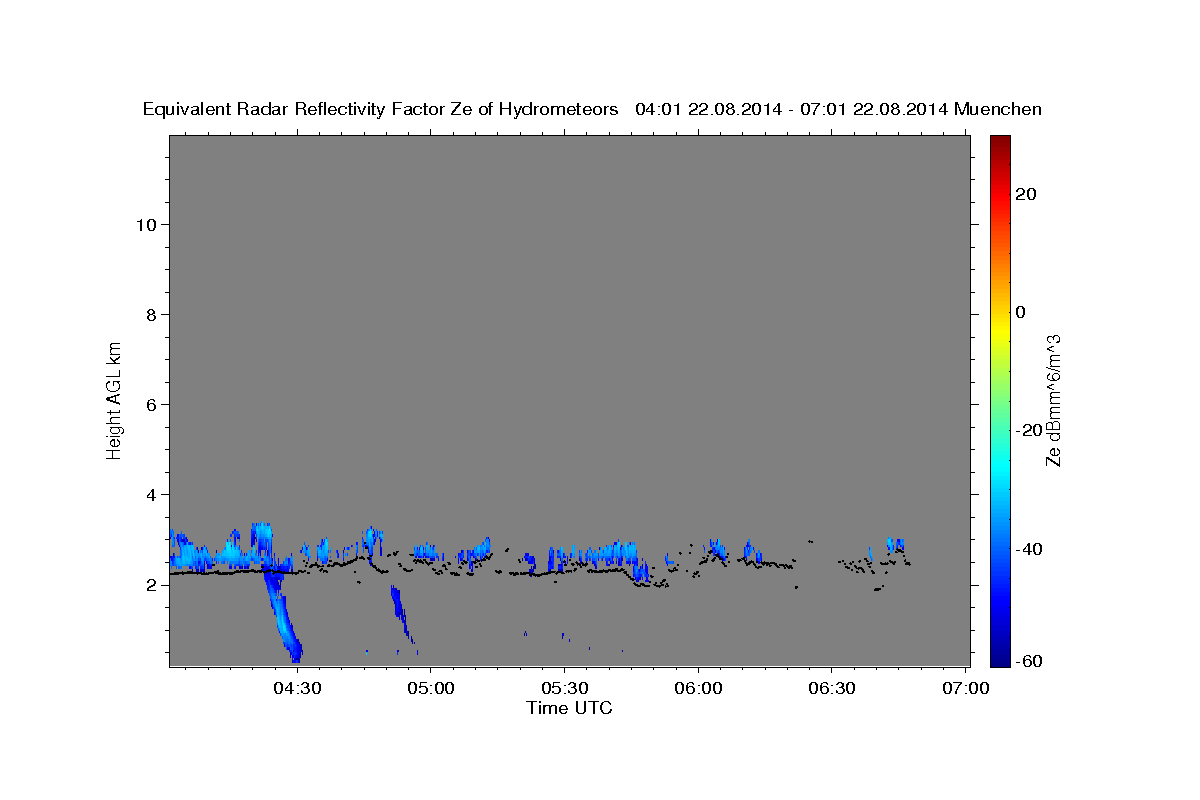Click the plot title 'Equivalent Radar Reflectivity Factor Ze of Hydrometeors'

tap(380, 109)
